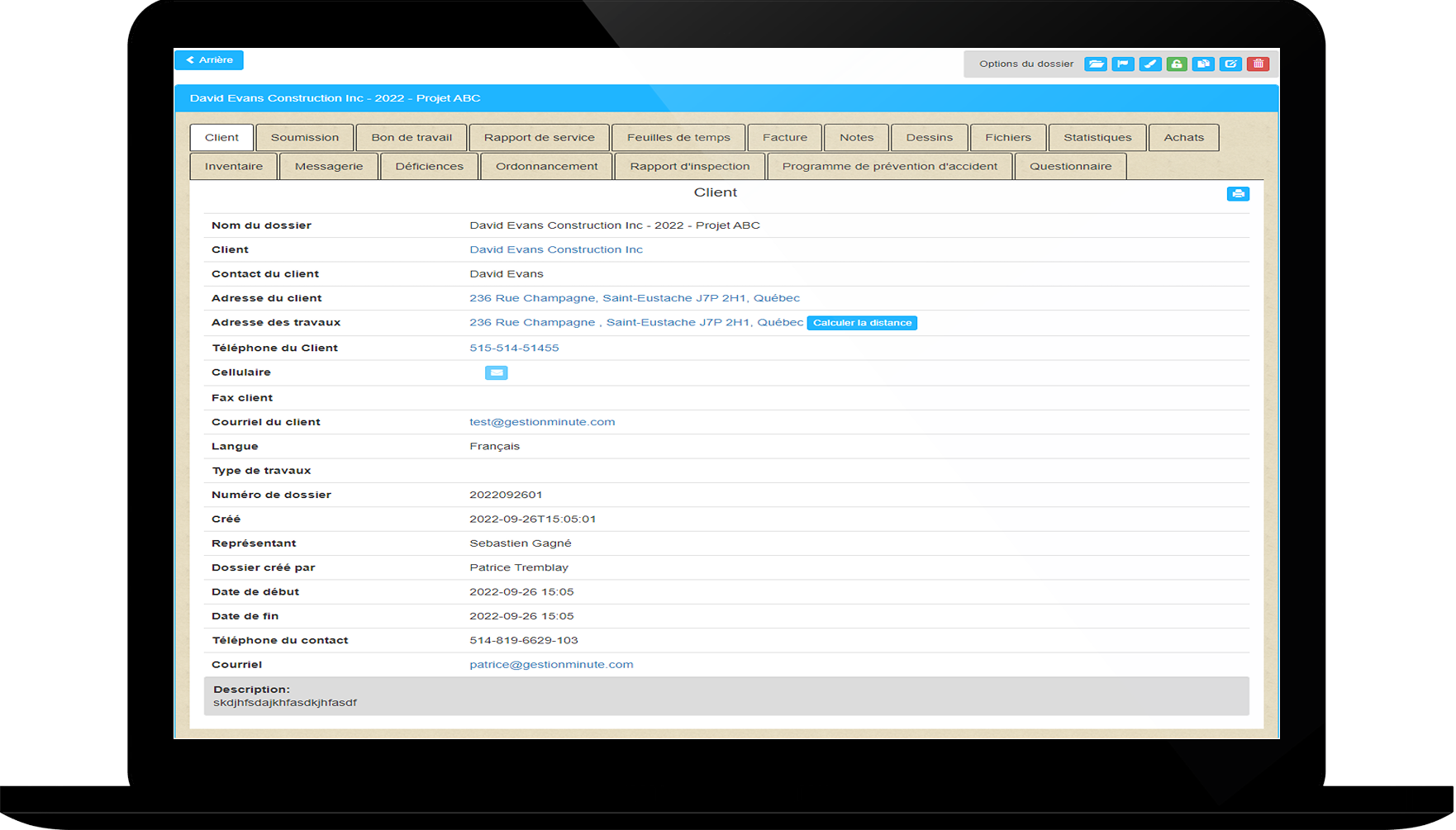Open the Questionnaire tab
Screen dimensions: 1456x830
coord(1070,167)
